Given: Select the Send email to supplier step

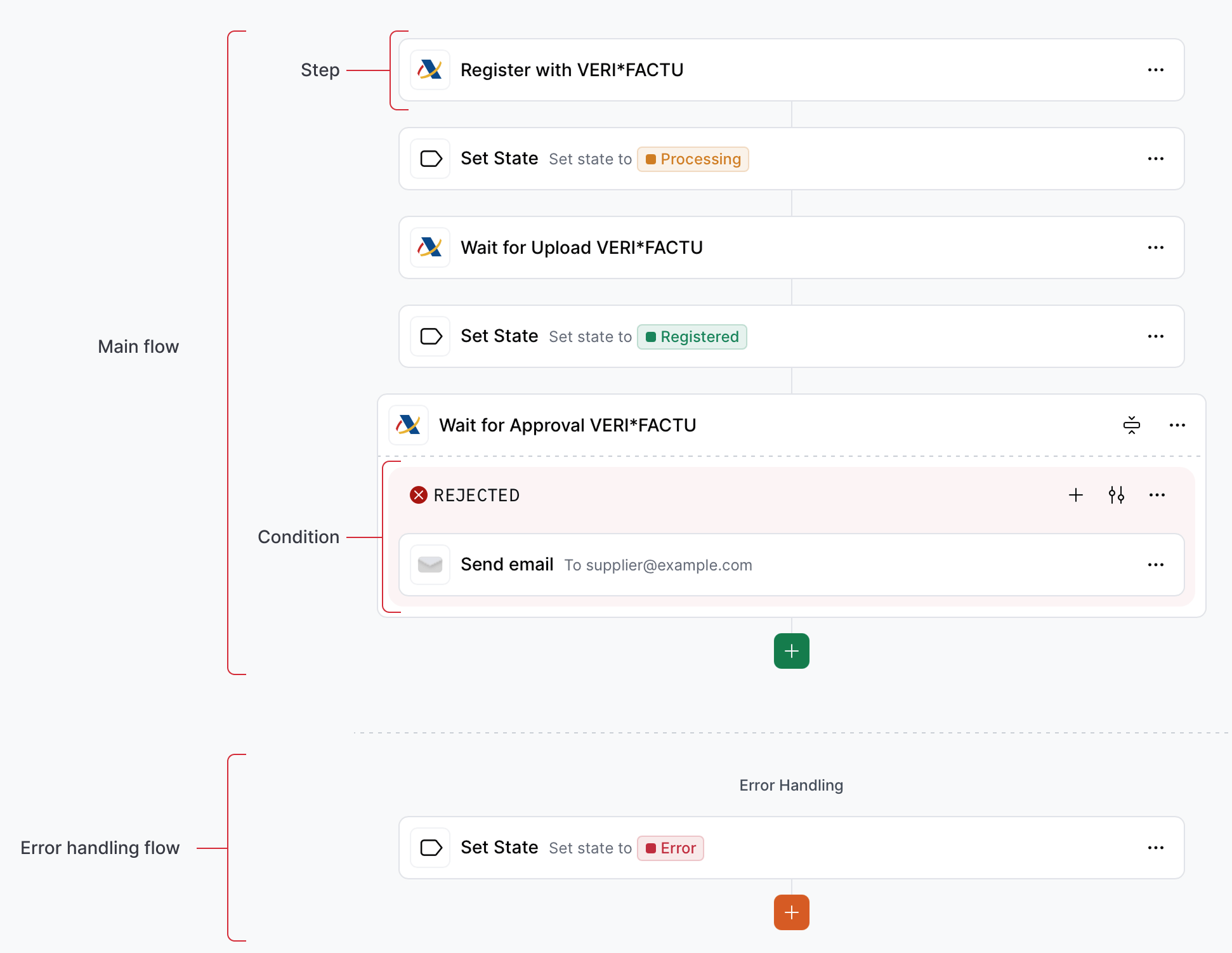Looking at the screenshot, I should pyautogui.click(x=698, y=565).
